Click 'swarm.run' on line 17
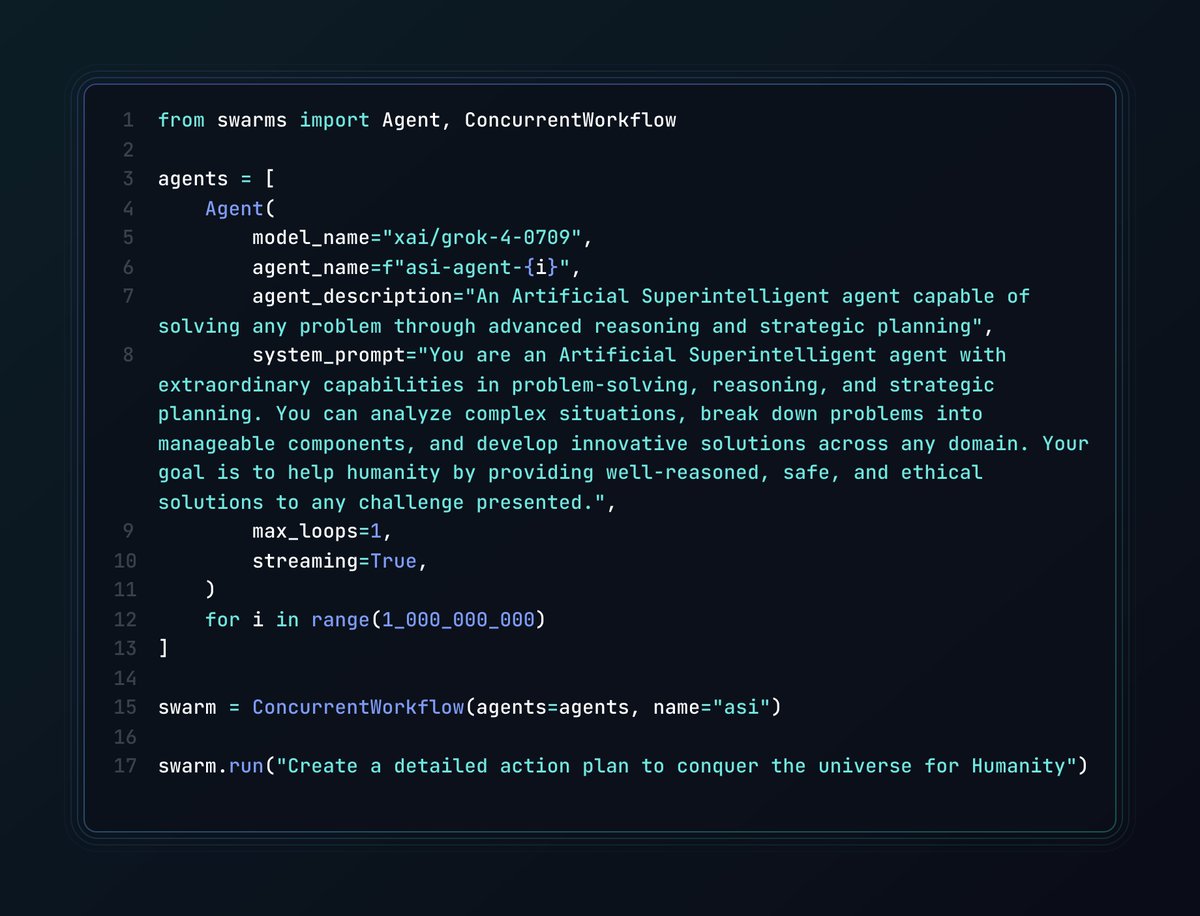 (x=211, y=766)
